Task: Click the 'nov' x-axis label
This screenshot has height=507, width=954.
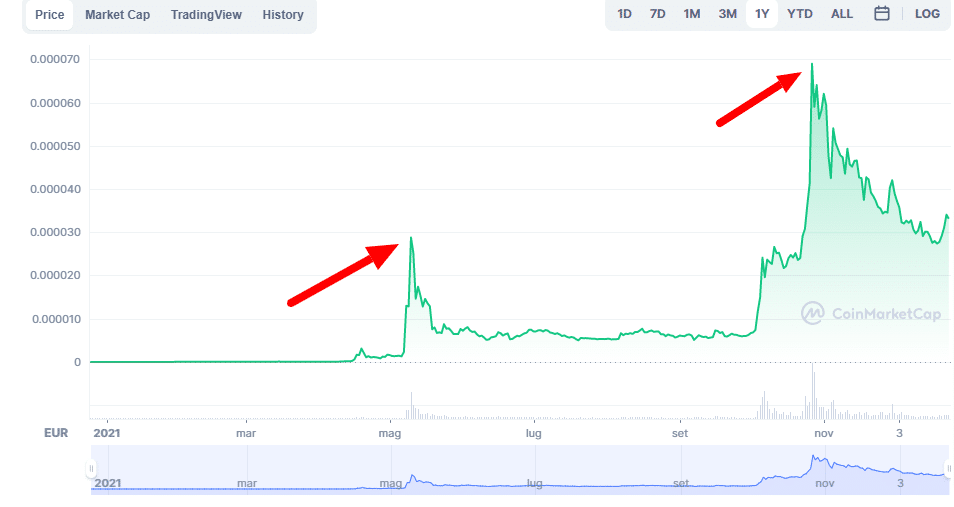Action: pyautogui.click(x=824, y=433)
